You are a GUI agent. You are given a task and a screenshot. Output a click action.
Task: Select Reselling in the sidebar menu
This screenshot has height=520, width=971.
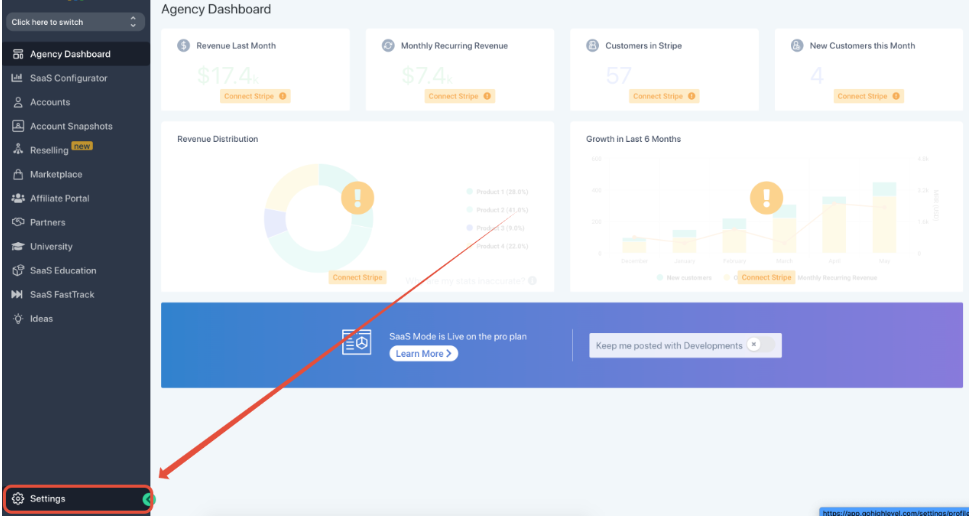(50, 150)
